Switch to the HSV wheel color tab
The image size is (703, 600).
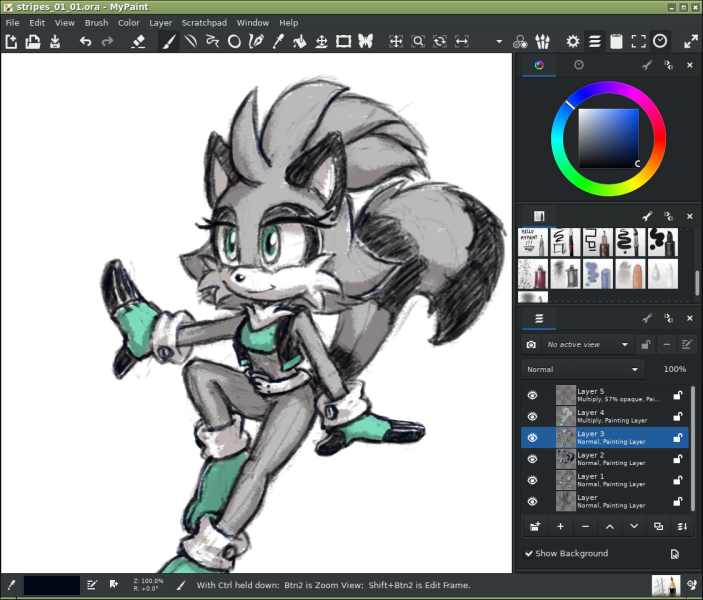[x=539, y=65]
